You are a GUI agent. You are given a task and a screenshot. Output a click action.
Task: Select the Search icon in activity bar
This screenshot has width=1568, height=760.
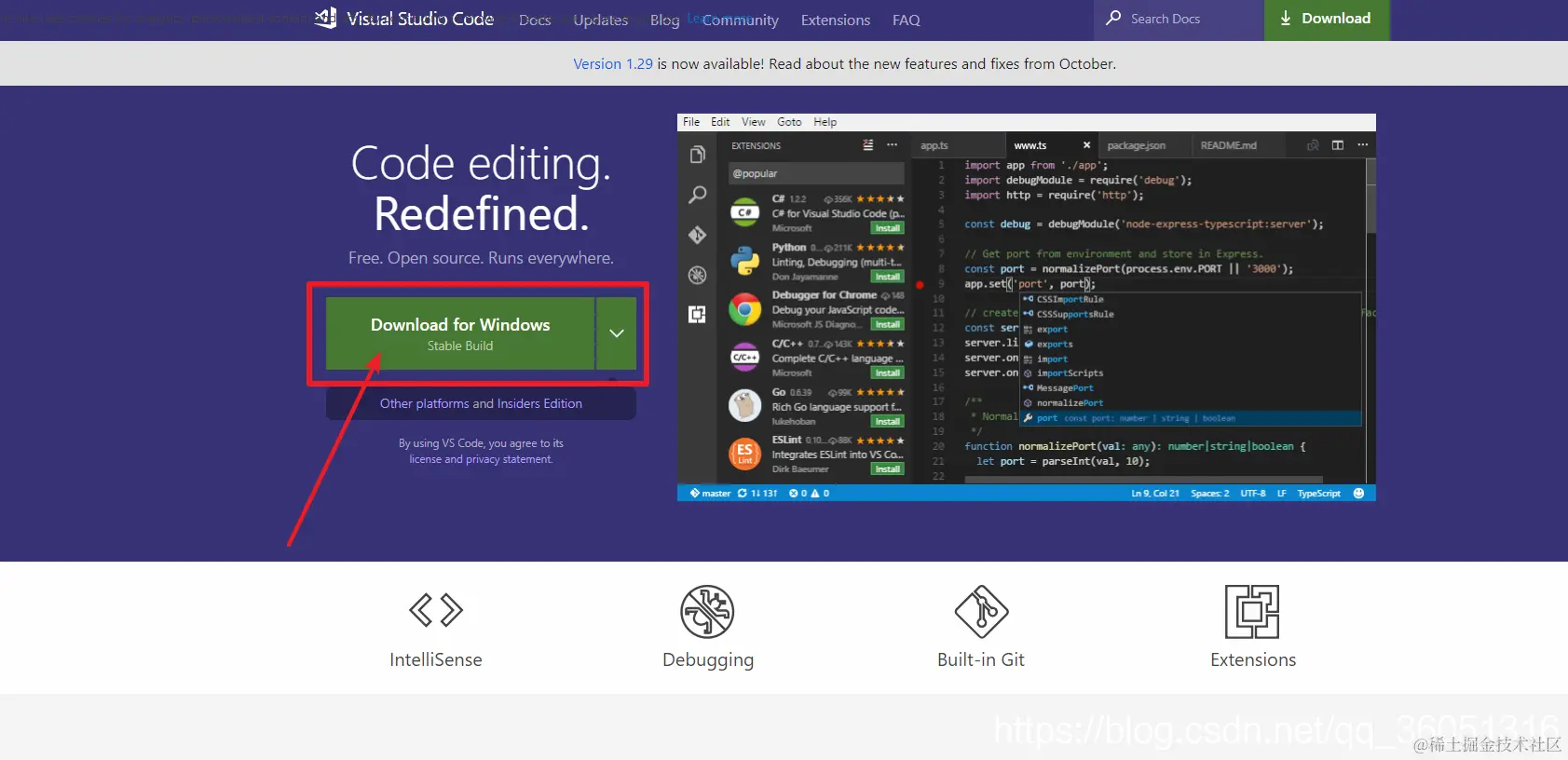pos(697,195)
